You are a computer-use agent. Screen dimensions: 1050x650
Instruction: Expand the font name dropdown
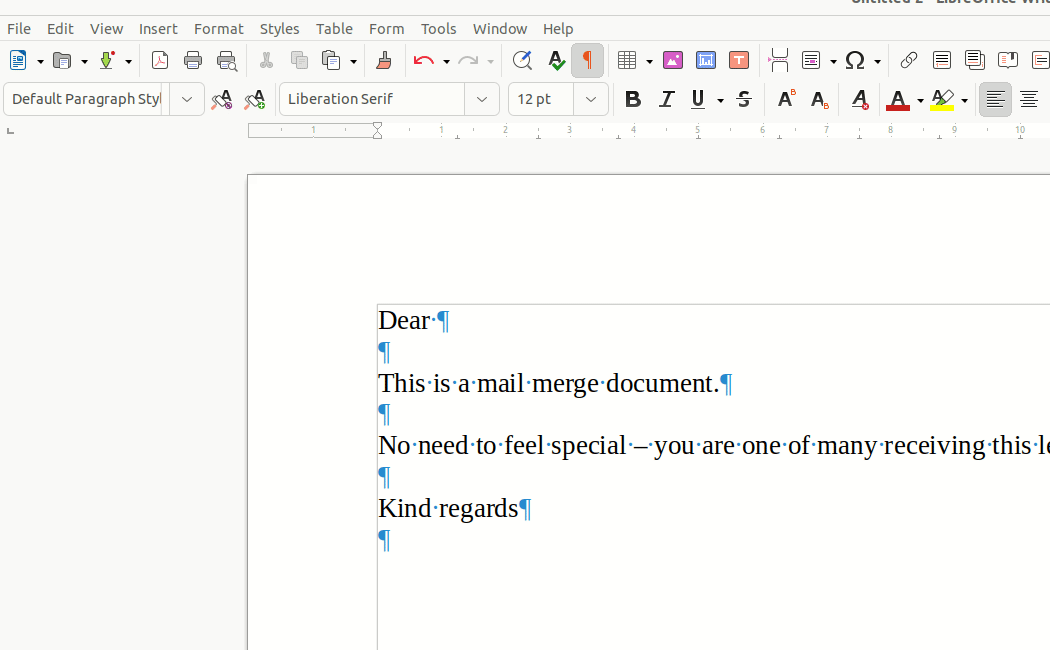click(x=482, y=100)
